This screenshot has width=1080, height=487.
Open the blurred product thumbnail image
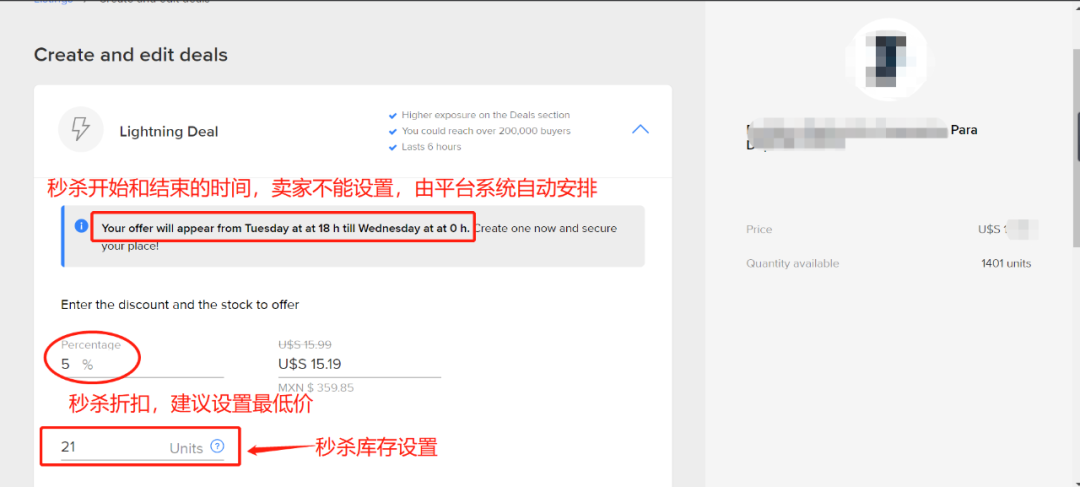point(889,60)
